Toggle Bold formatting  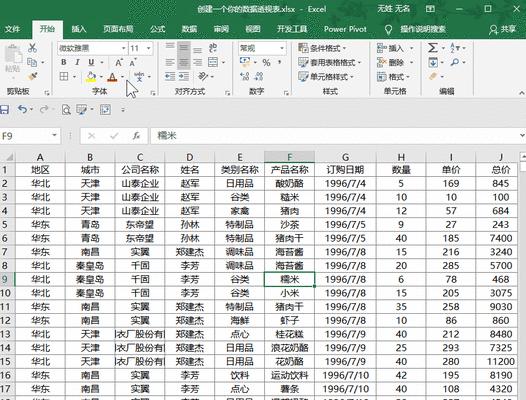tap(64, 62)
